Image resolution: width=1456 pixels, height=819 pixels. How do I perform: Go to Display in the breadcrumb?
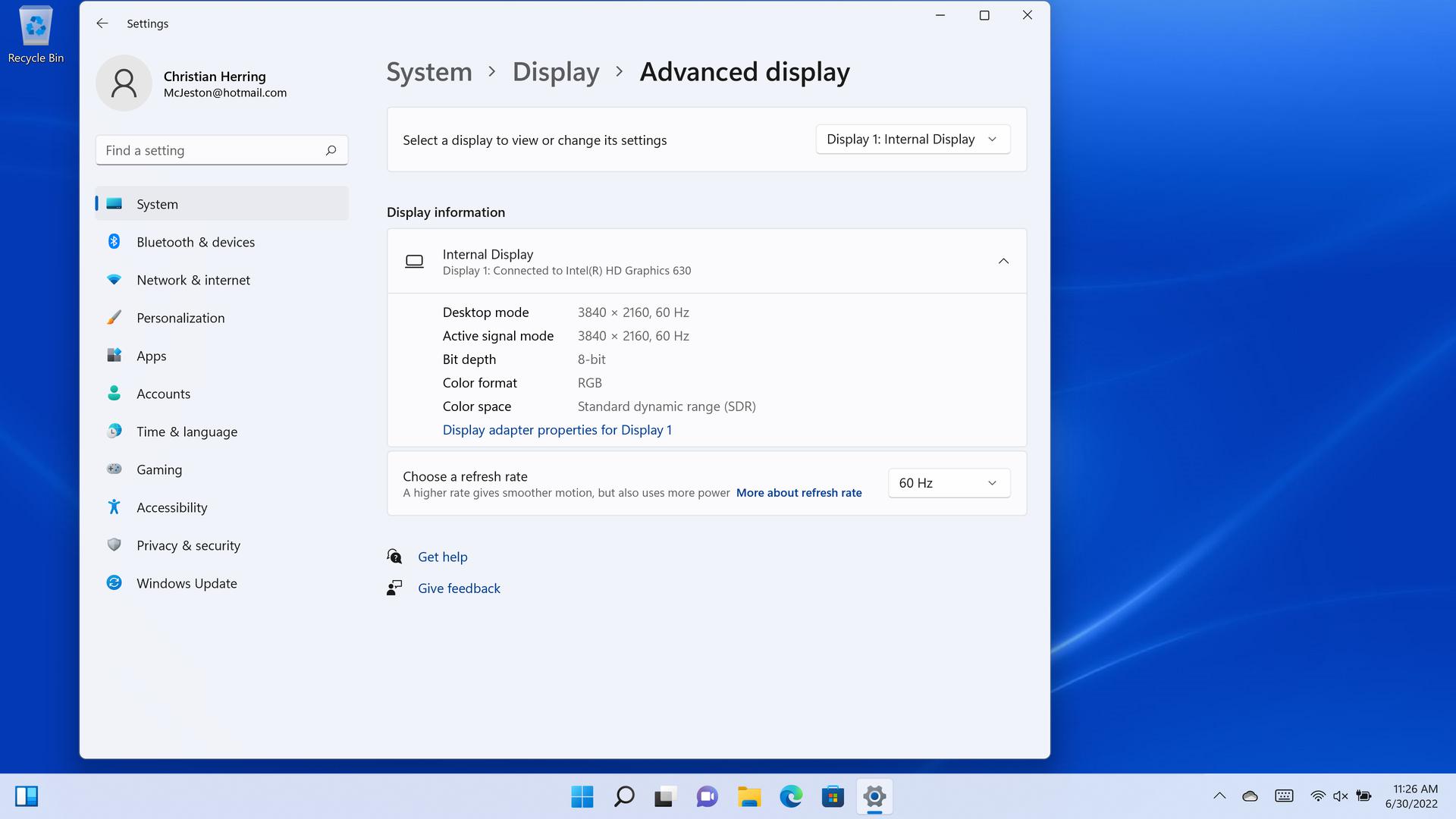coord(556,71)
